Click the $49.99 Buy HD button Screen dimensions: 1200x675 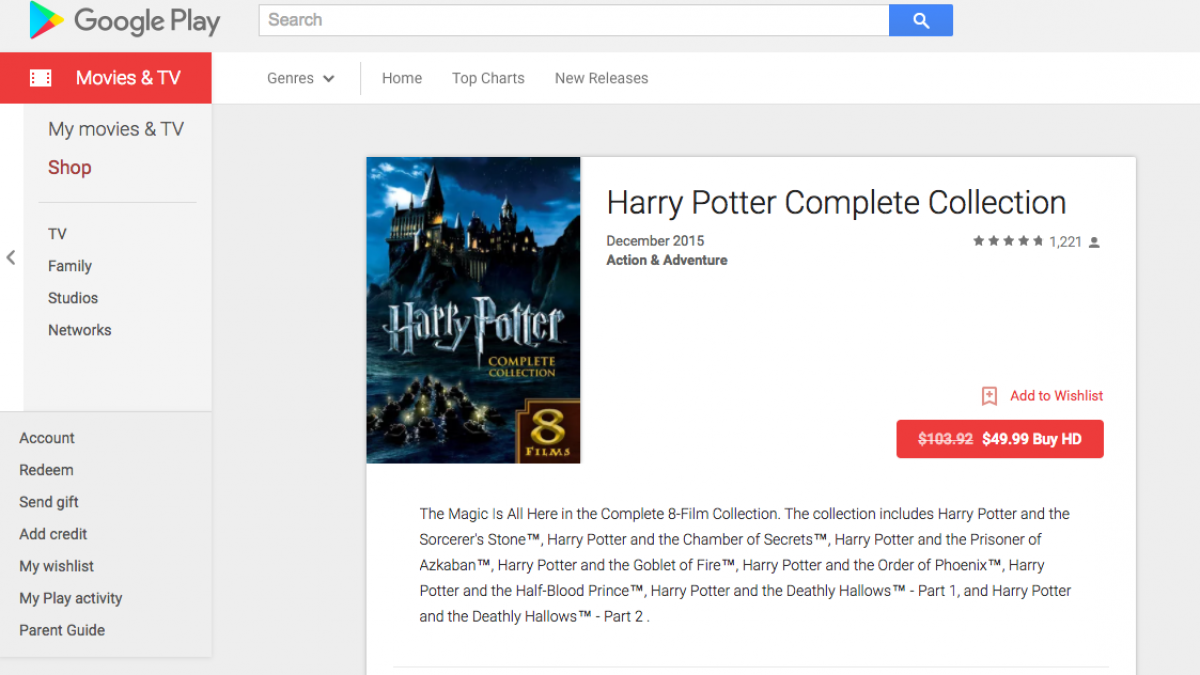point(1000,439)
